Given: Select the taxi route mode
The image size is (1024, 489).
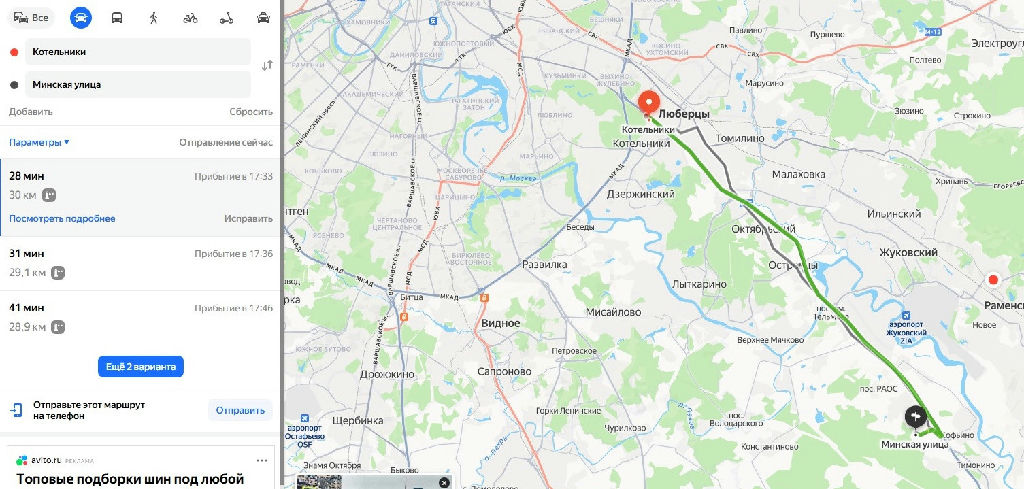Looking at the screenshot, I should [x=263, y=18].
